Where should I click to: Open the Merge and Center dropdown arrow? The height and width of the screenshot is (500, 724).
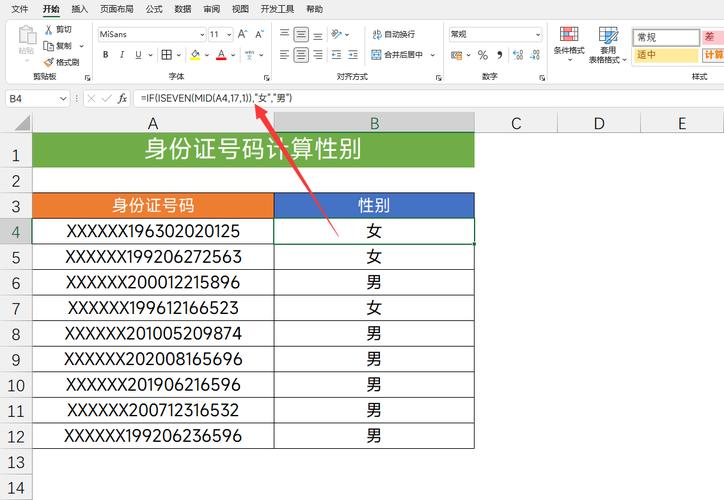(x=433, y=55)
